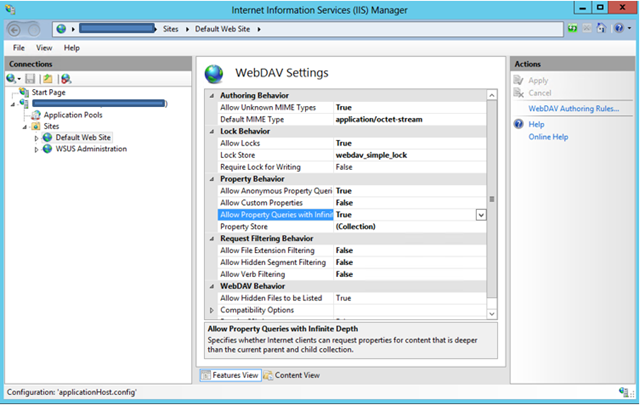
Task: Collapse the Sites tree node
Action: pyautogui.click(x=25, y=127)
